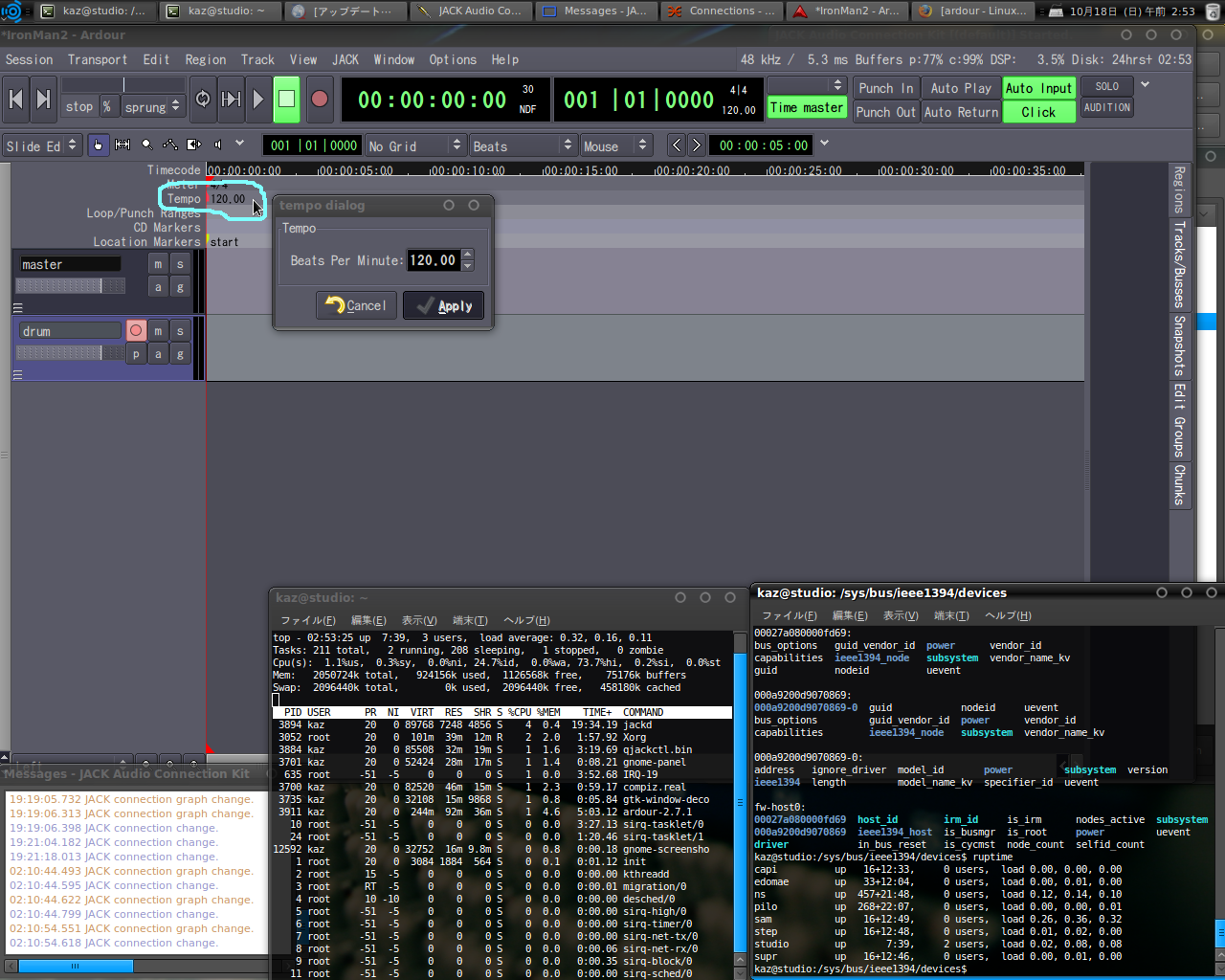1225x980 pixels.
Task: Cancel the tempo dialog
Action: (x=356, y=306)
